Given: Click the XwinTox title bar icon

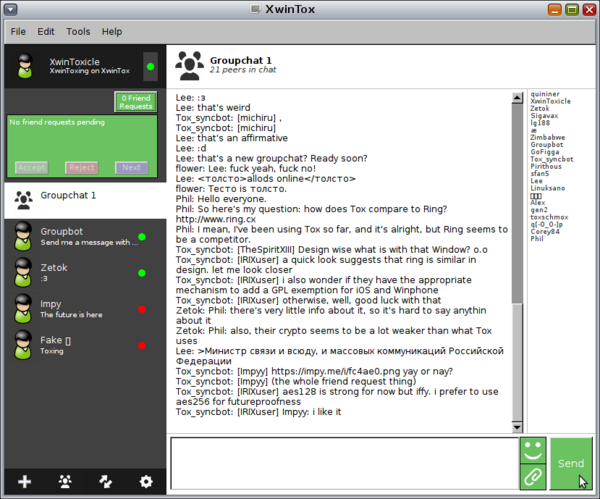Looking at the screenshot, I should click(255, 9).
